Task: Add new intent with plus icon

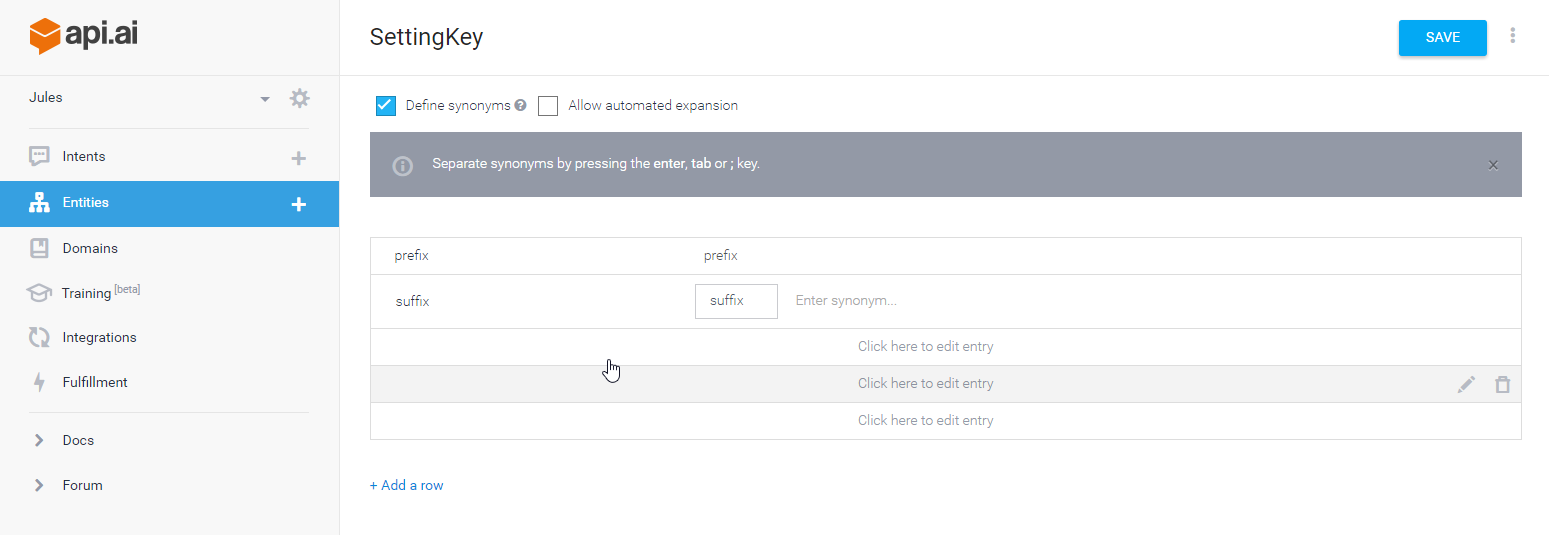Action: 298,158
